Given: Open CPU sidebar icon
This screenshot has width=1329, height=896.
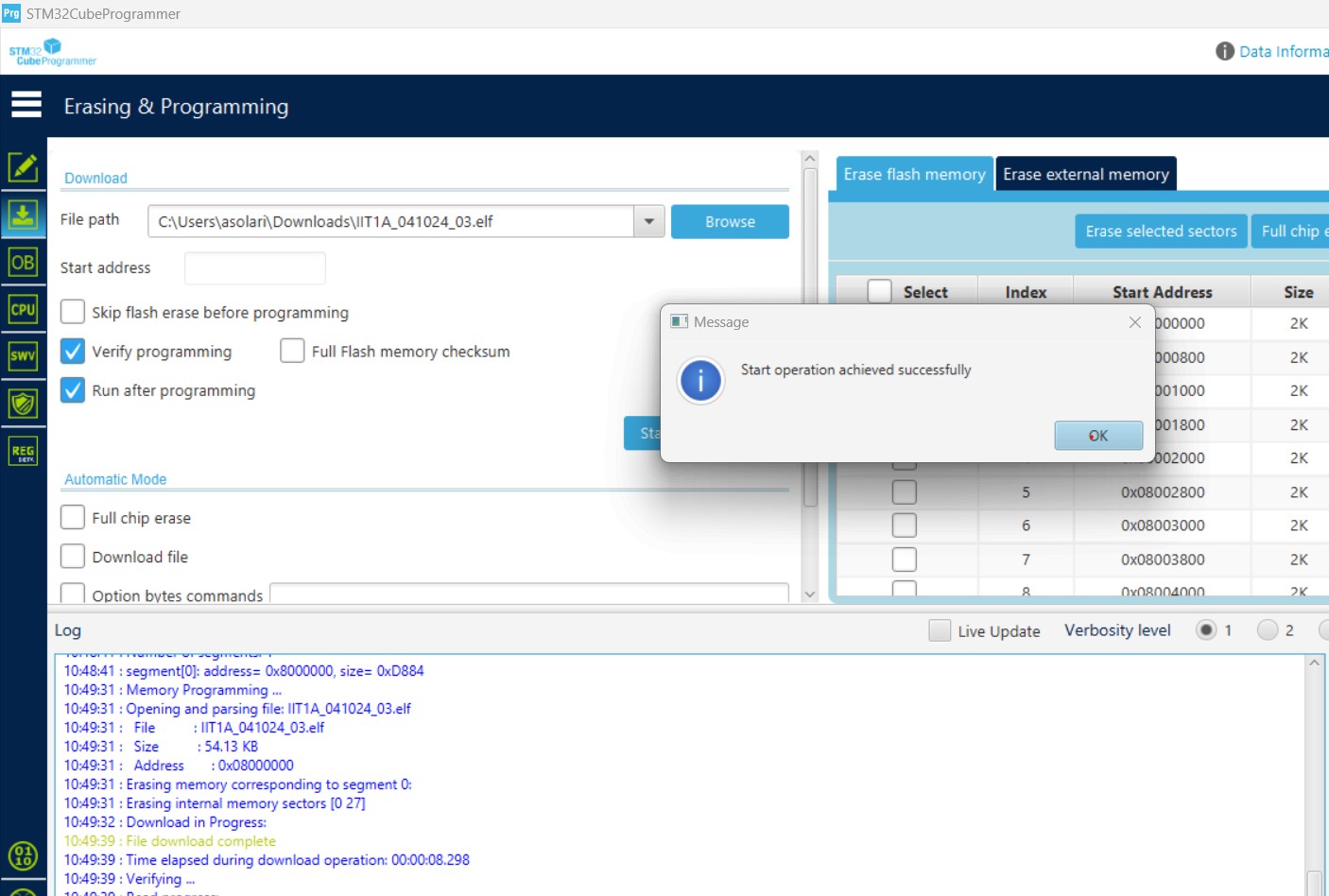Looking at the screenshot, I should point(23,309).
